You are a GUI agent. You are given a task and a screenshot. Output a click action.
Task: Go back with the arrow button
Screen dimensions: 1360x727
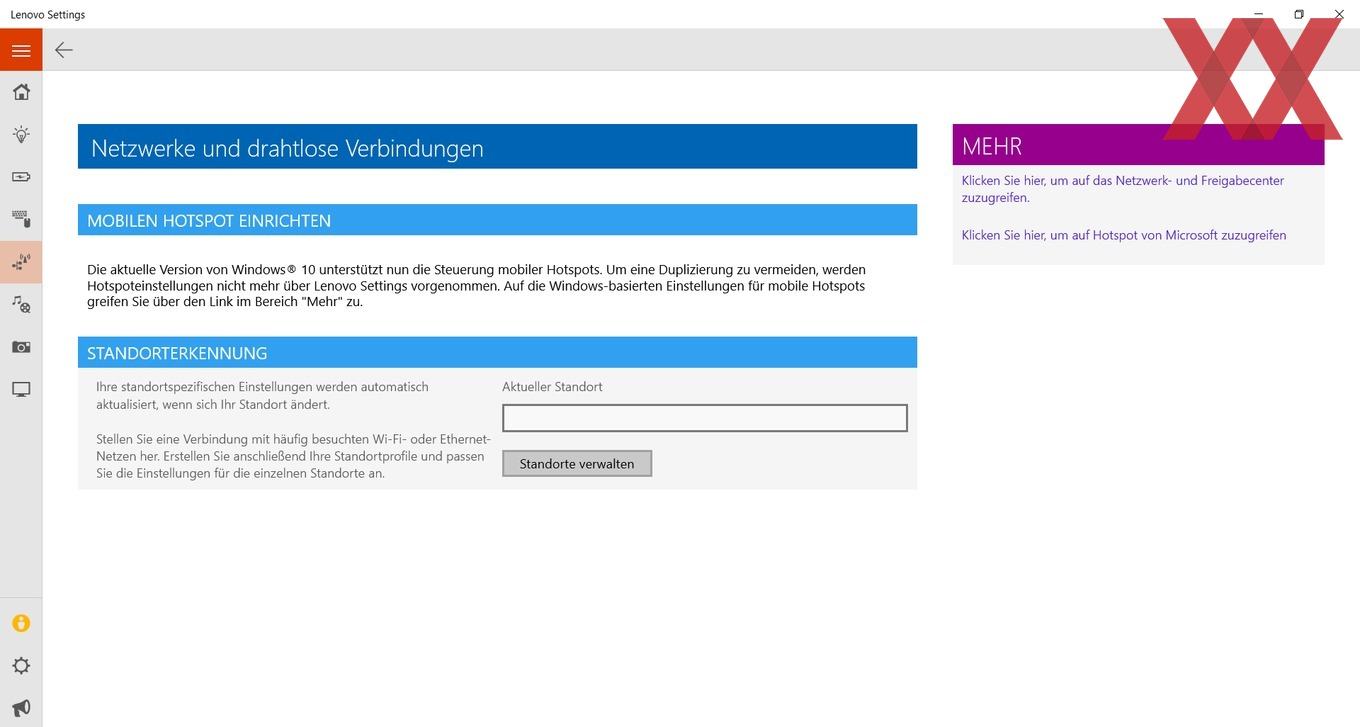click(x=64, y=50)
